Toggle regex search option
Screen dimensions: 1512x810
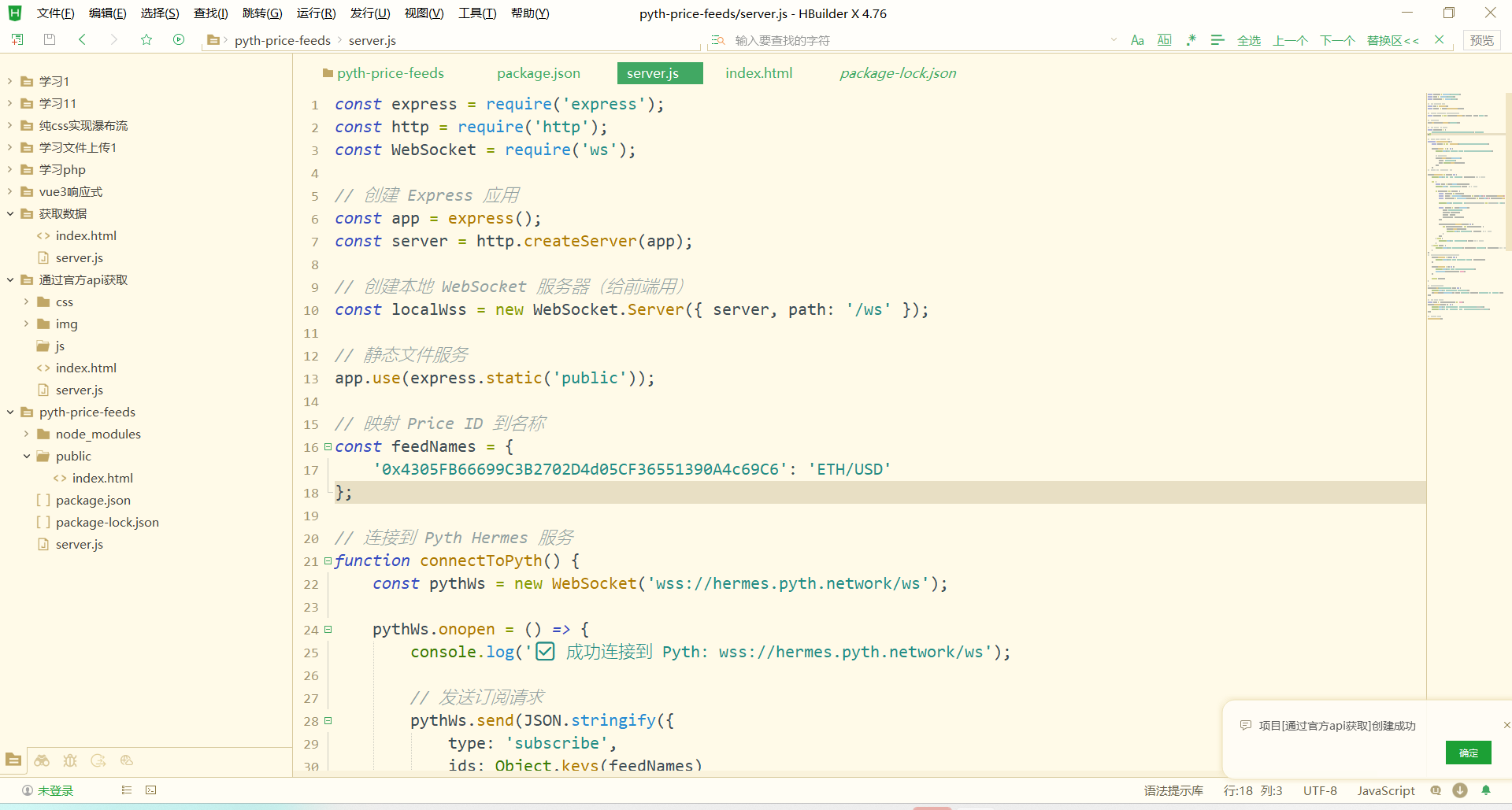(x=1191, y=40)
